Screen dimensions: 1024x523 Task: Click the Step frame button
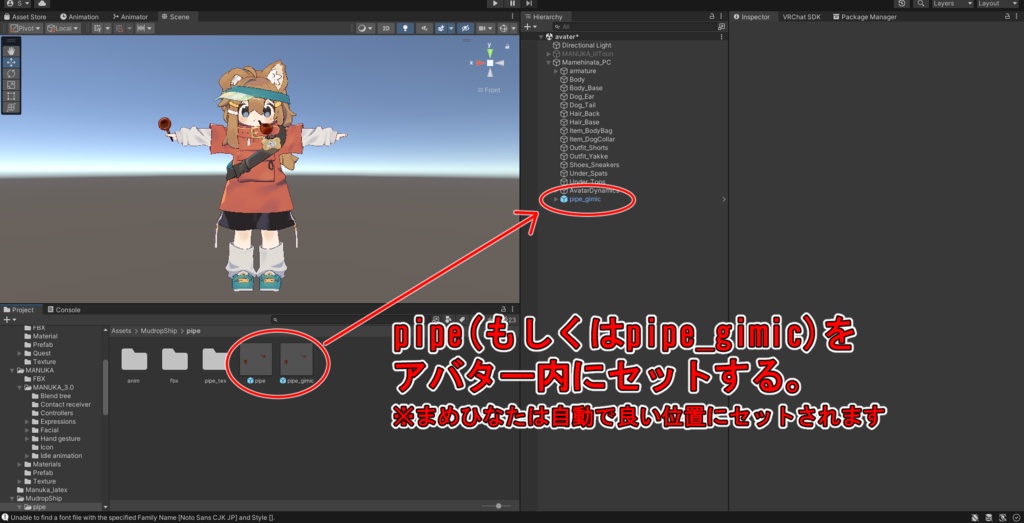pyautogui.click(x=529, y=3)
